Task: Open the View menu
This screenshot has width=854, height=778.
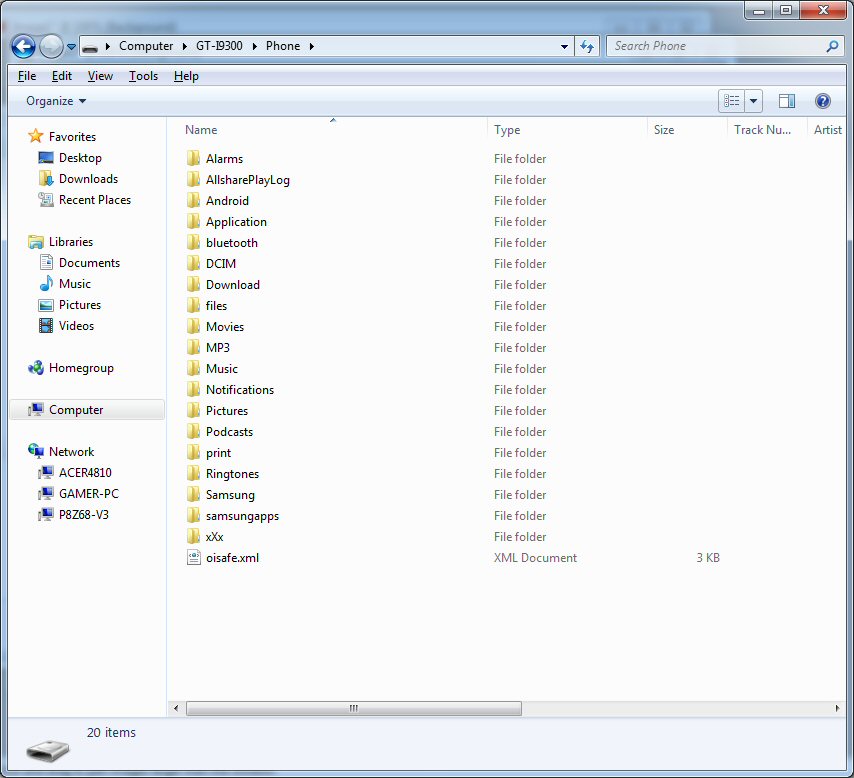Action: (x=100, y=76)
